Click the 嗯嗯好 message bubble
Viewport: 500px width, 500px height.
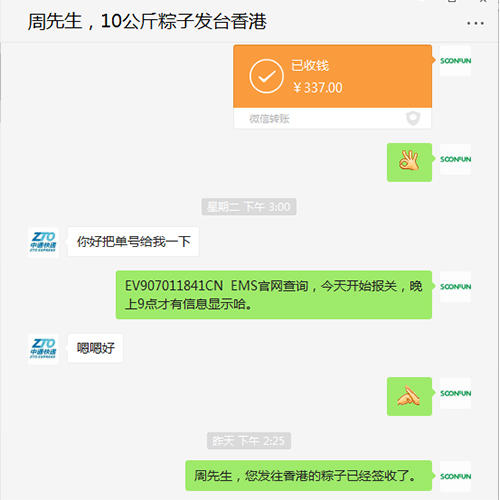95,348
